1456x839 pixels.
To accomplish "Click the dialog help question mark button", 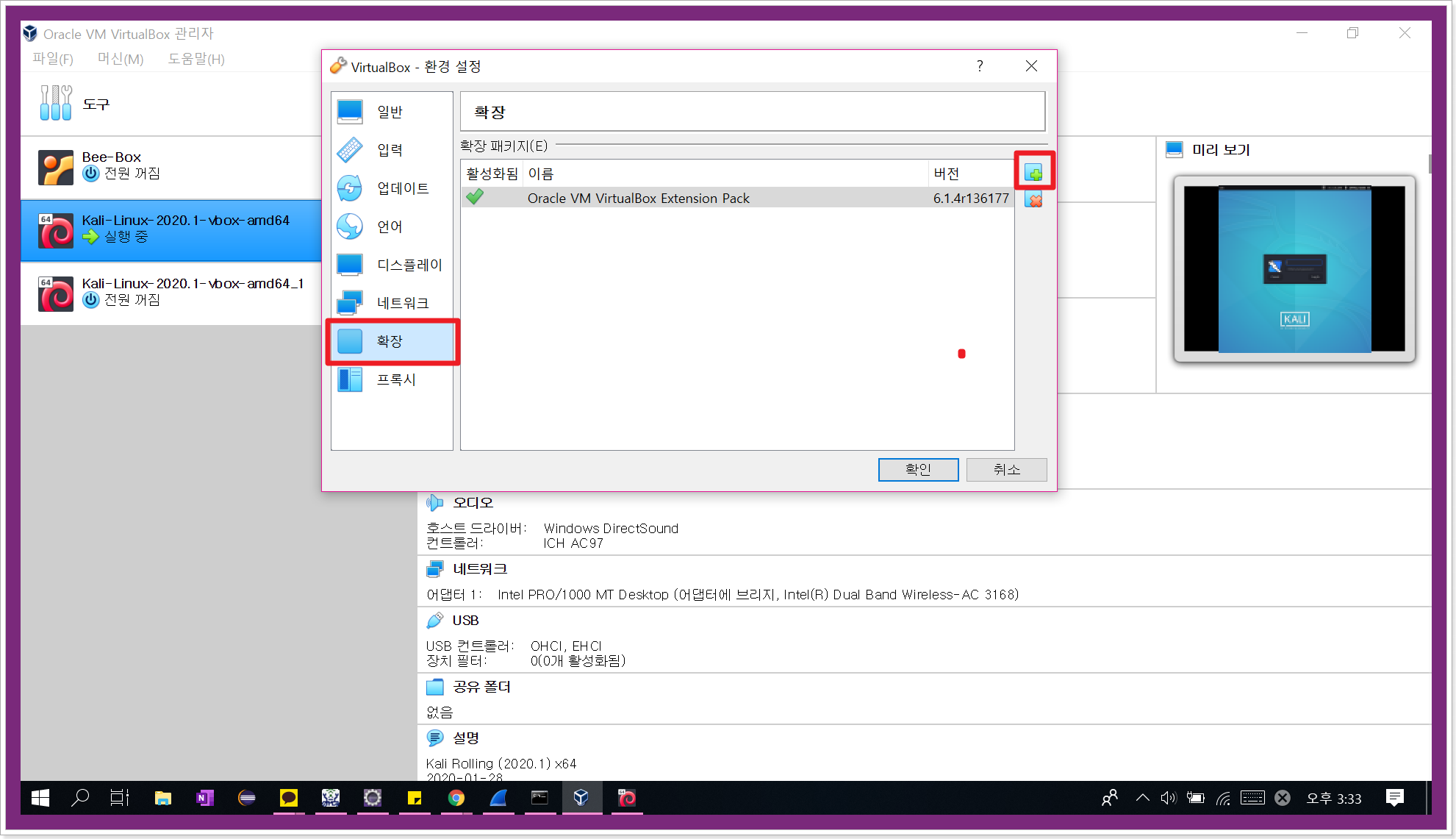I will pos(979,66).
